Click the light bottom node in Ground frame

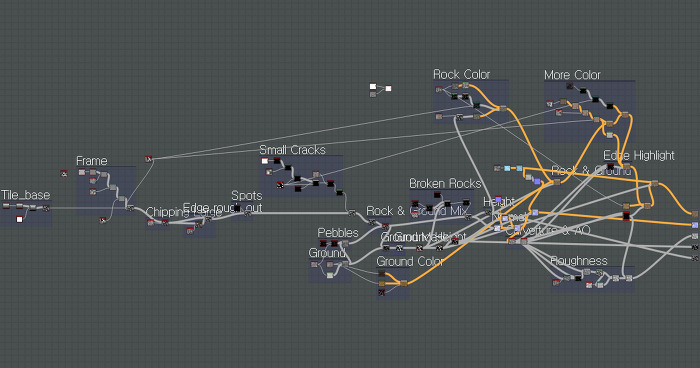coord(330,275)
